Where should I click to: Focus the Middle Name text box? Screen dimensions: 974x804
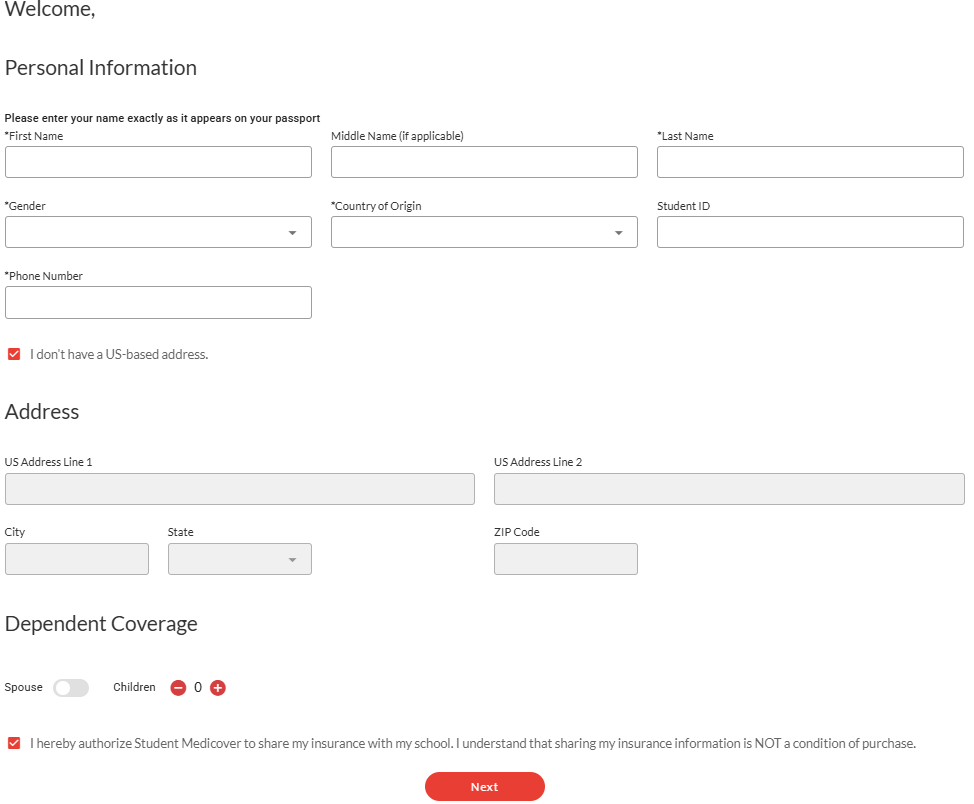click(x=485, y=162)
